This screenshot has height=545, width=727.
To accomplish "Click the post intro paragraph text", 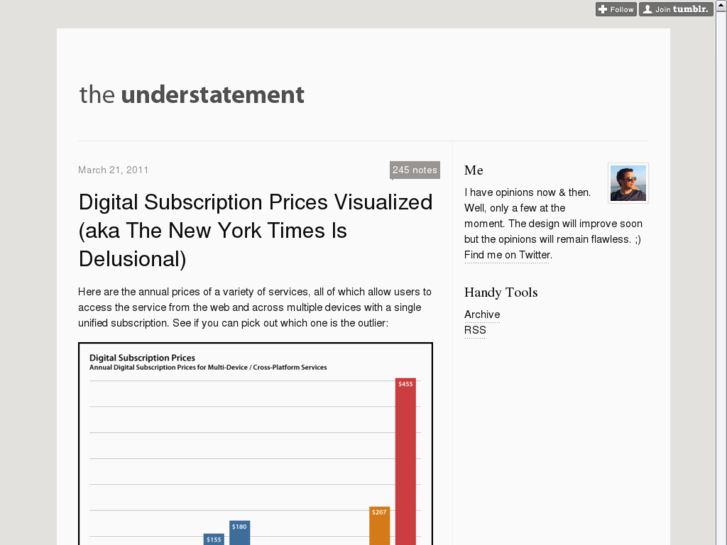I will click(255, 307).
